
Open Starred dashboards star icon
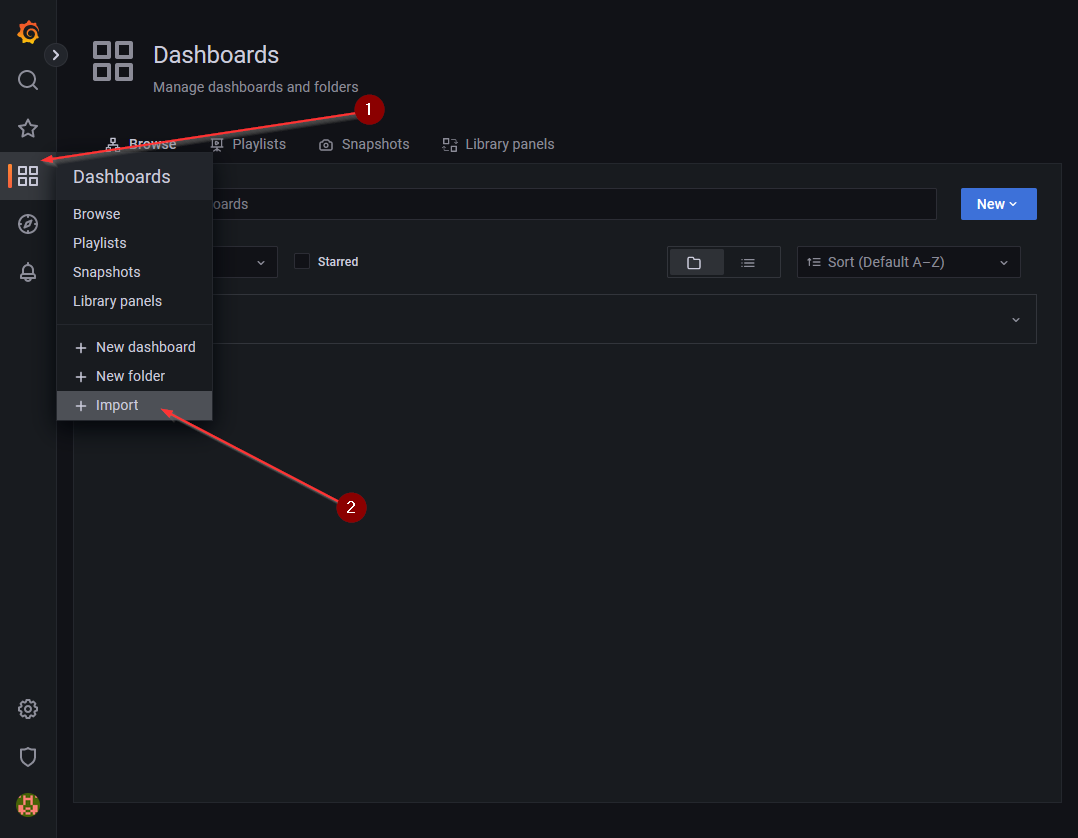pos(28,128)
